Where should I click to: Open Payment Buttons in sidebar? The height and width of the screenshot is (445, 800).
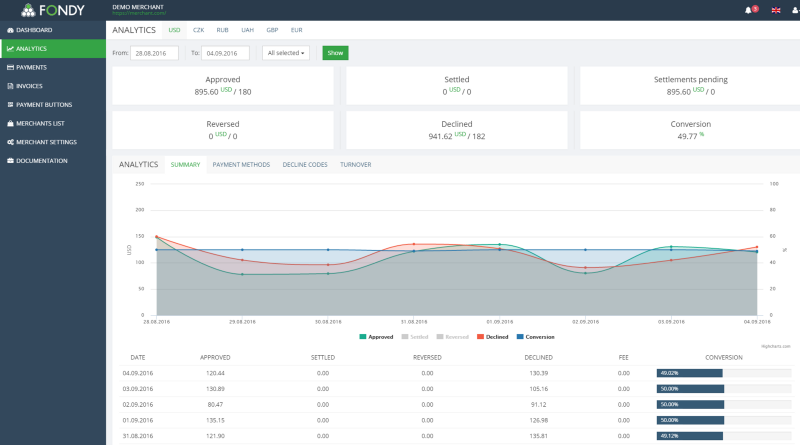(x=53, y=105)
